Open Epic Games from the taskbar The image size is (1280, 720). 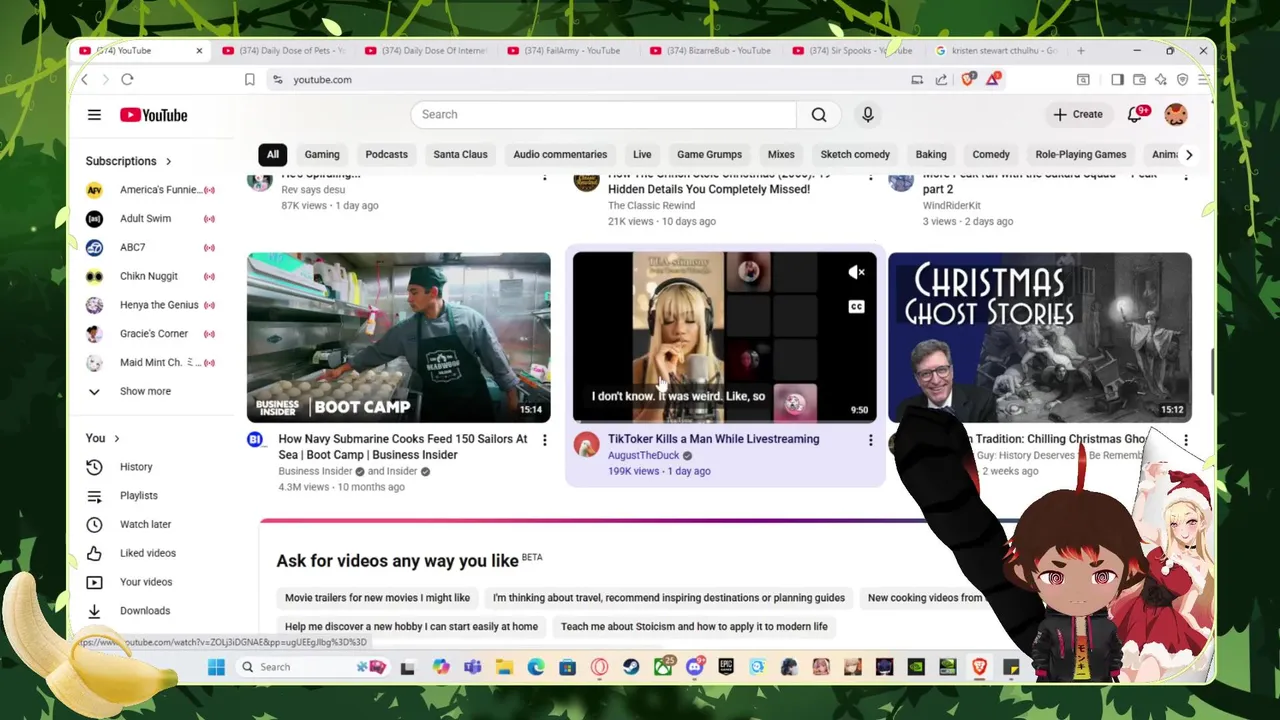pos(726,667)
